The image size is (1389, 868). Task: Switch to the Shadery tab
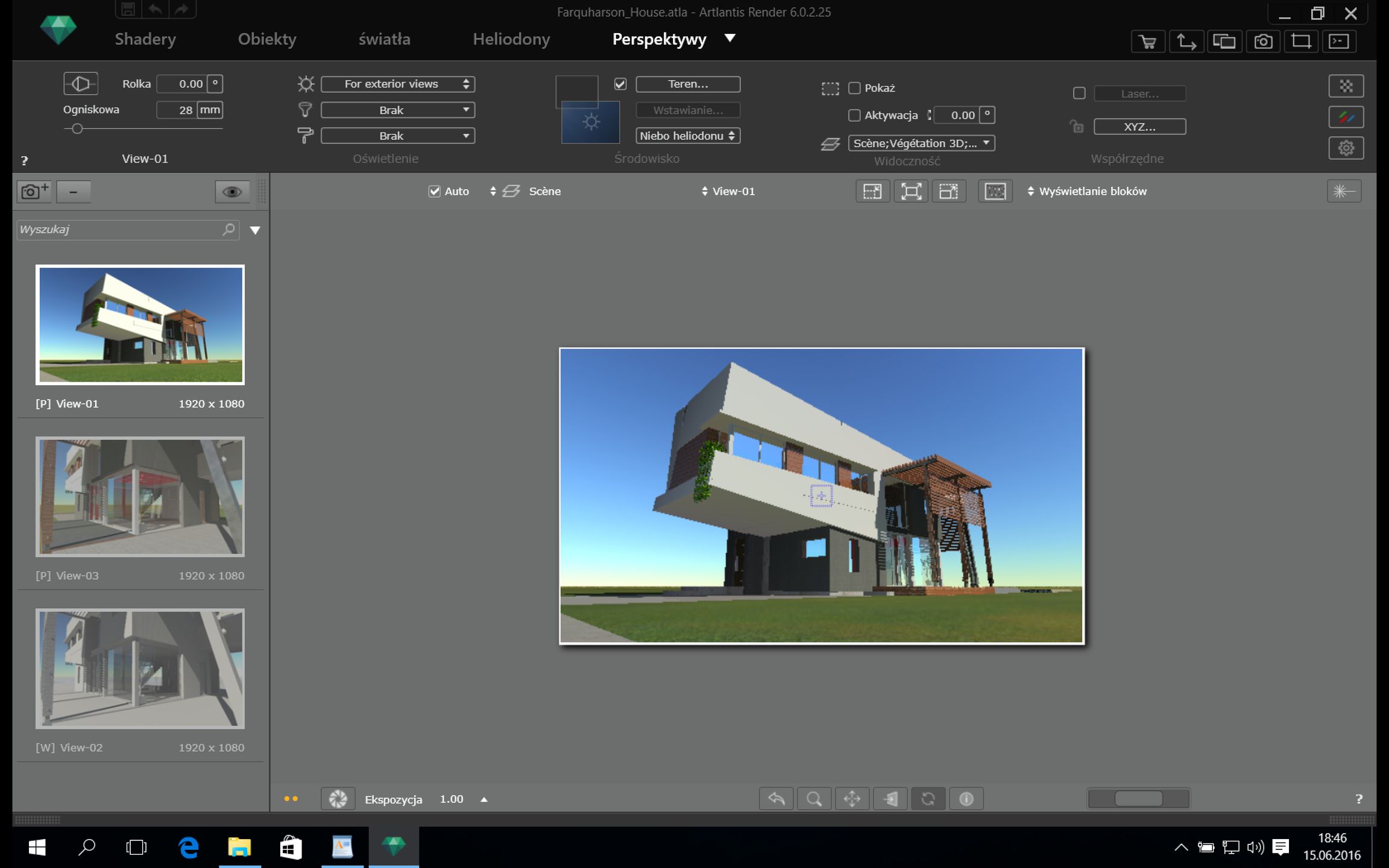[145, 39]
